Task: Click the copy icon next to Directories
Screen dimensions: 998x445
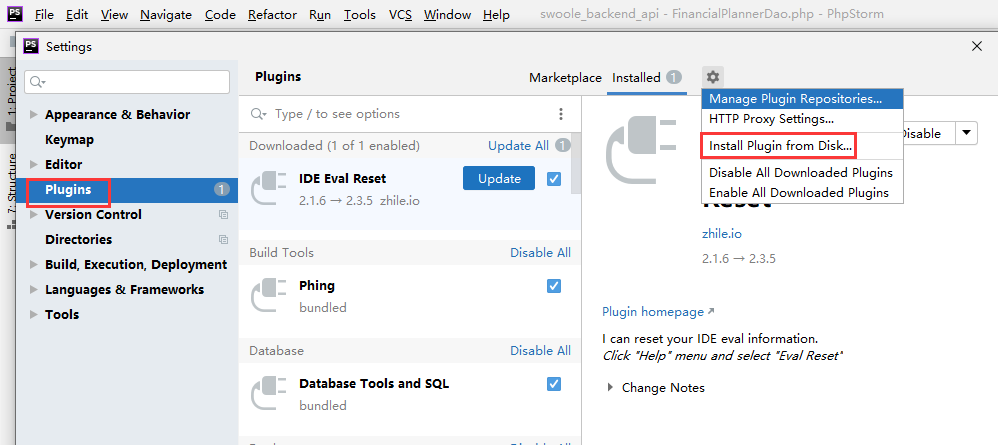Action: tap(223, 240)
